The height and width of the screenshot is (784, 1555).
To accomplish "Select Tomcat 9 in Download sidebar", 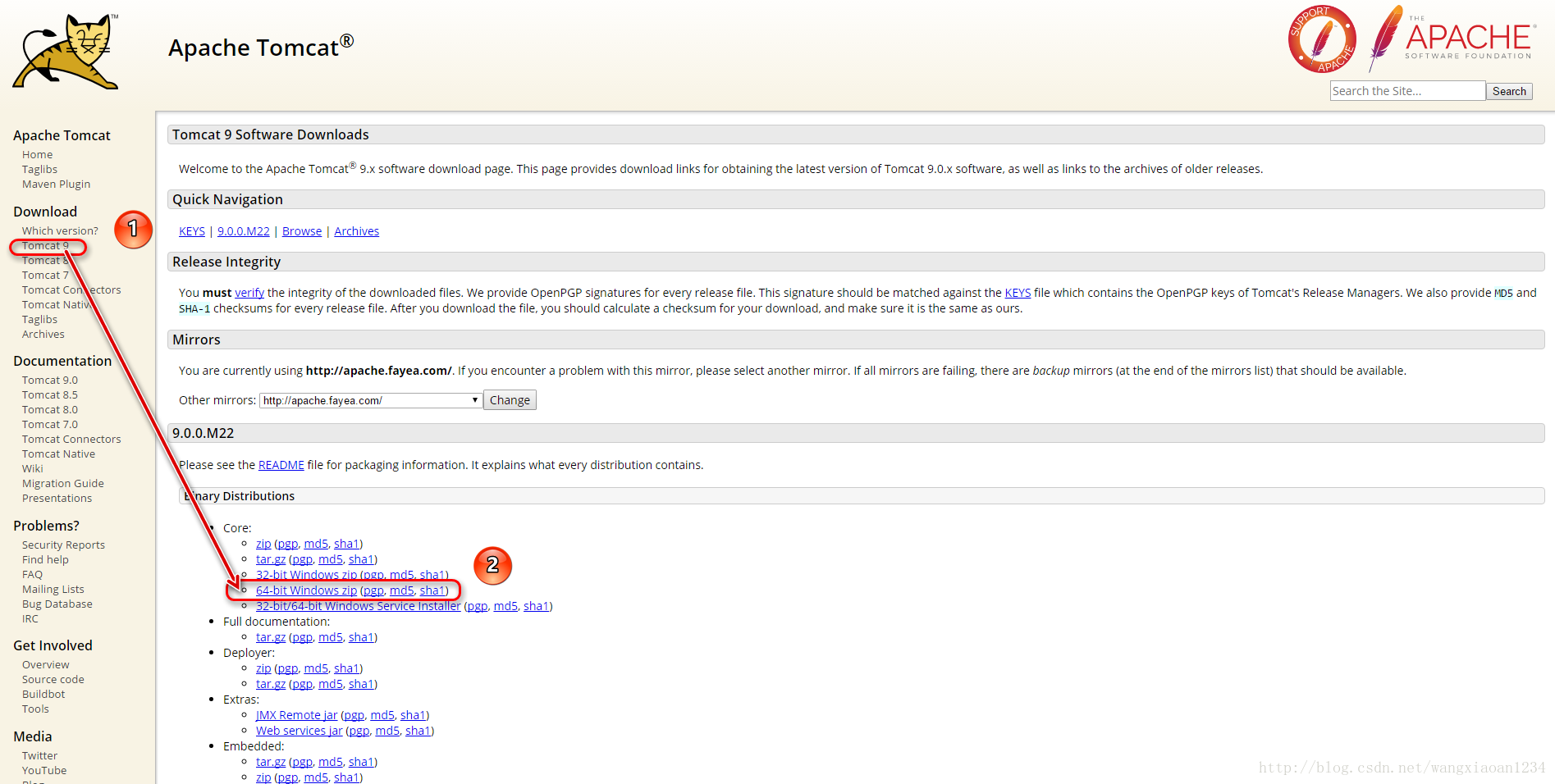I will (45, 245).
